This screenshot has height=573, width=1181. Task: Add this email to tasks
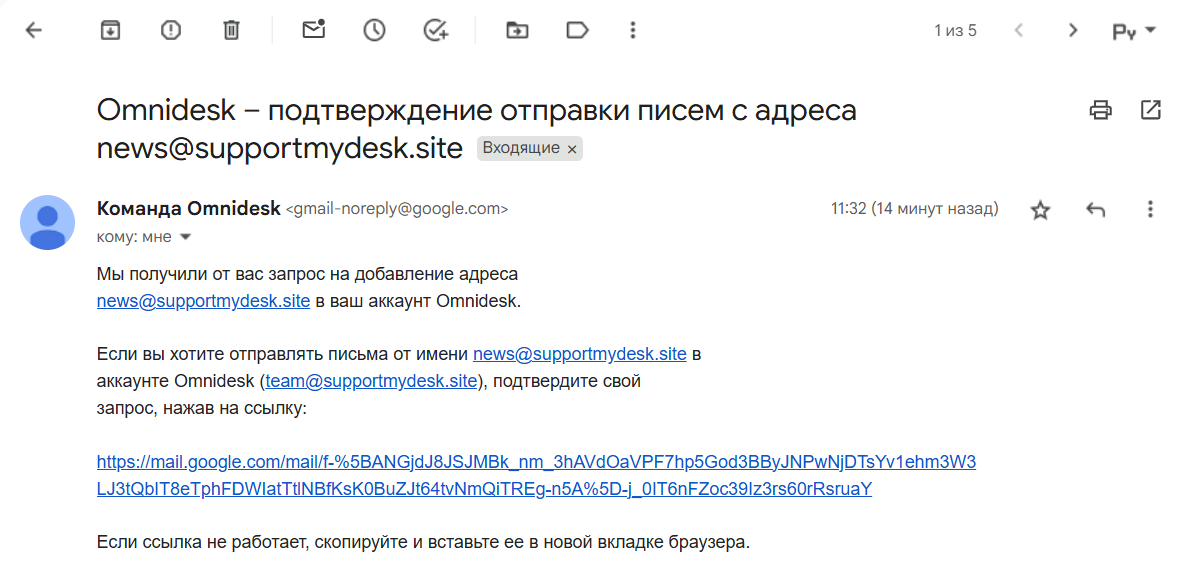[436, 30]
